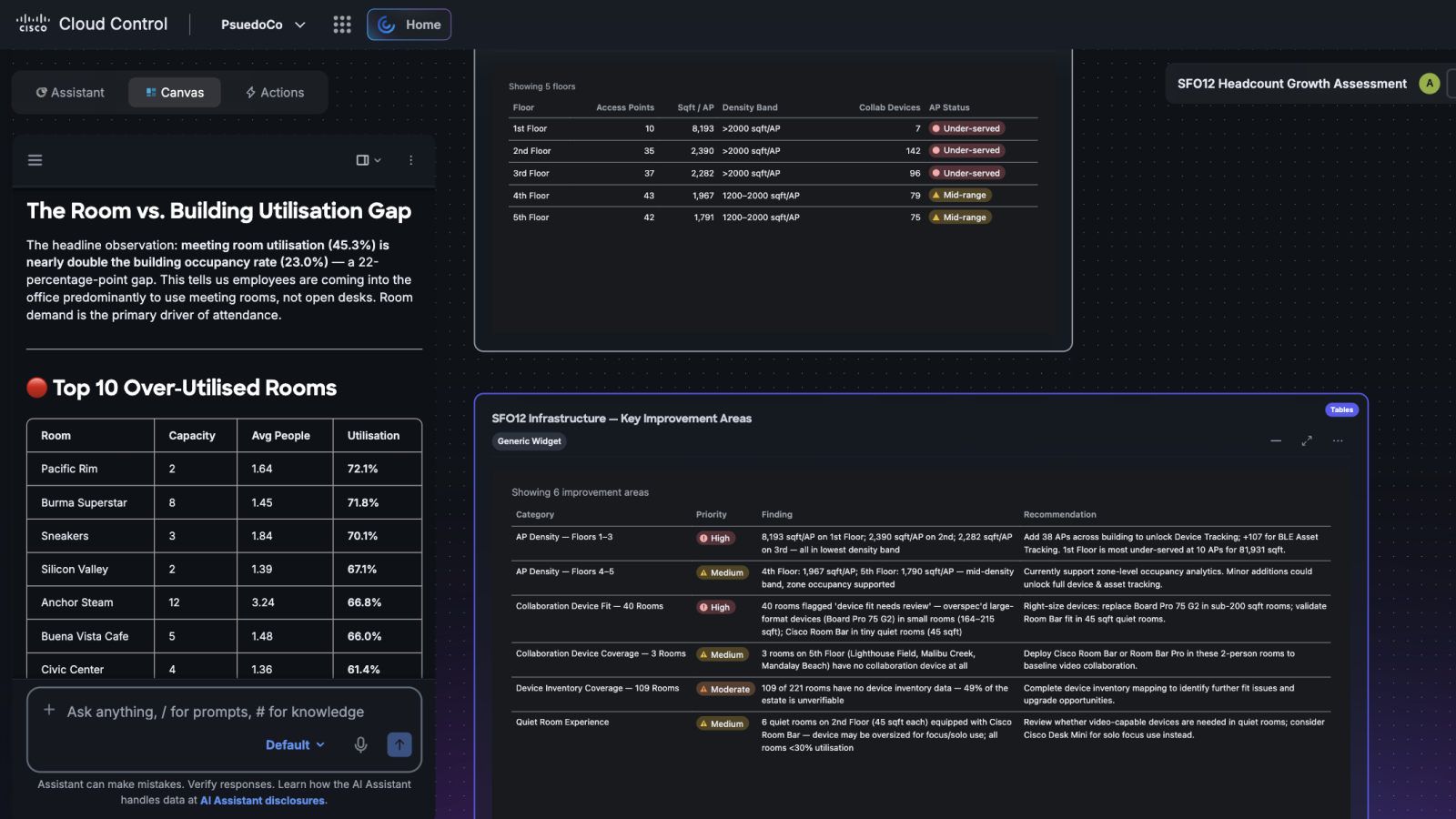
Task: Click the Cloud Control title
Action: (x=113, y=25)
